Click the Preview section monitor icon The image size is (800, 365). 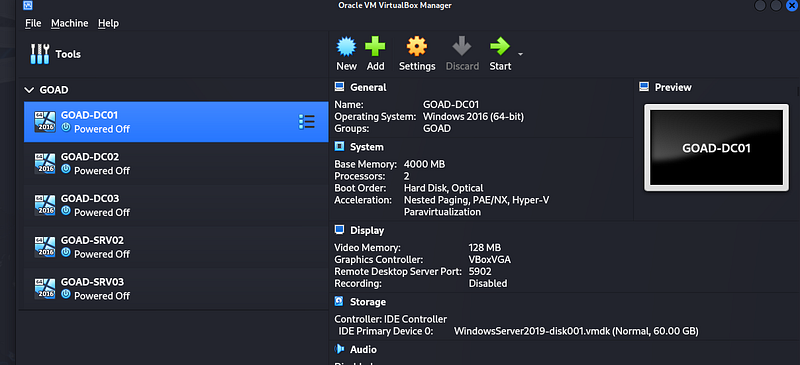point(644,87)
